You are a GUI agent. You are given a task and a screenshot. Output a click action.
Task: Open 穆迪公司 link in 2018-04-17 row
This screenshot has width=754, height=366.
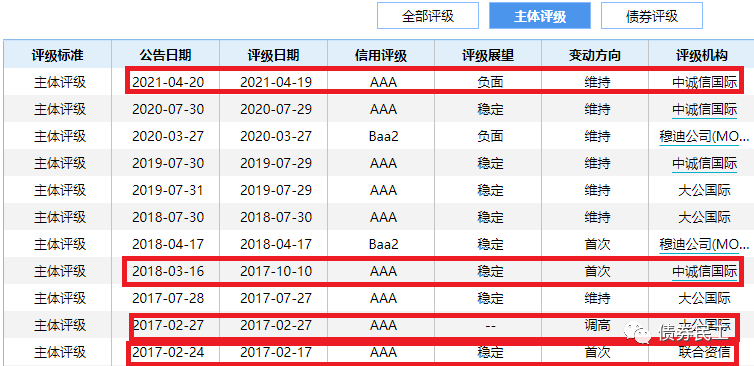click(704, 244)
